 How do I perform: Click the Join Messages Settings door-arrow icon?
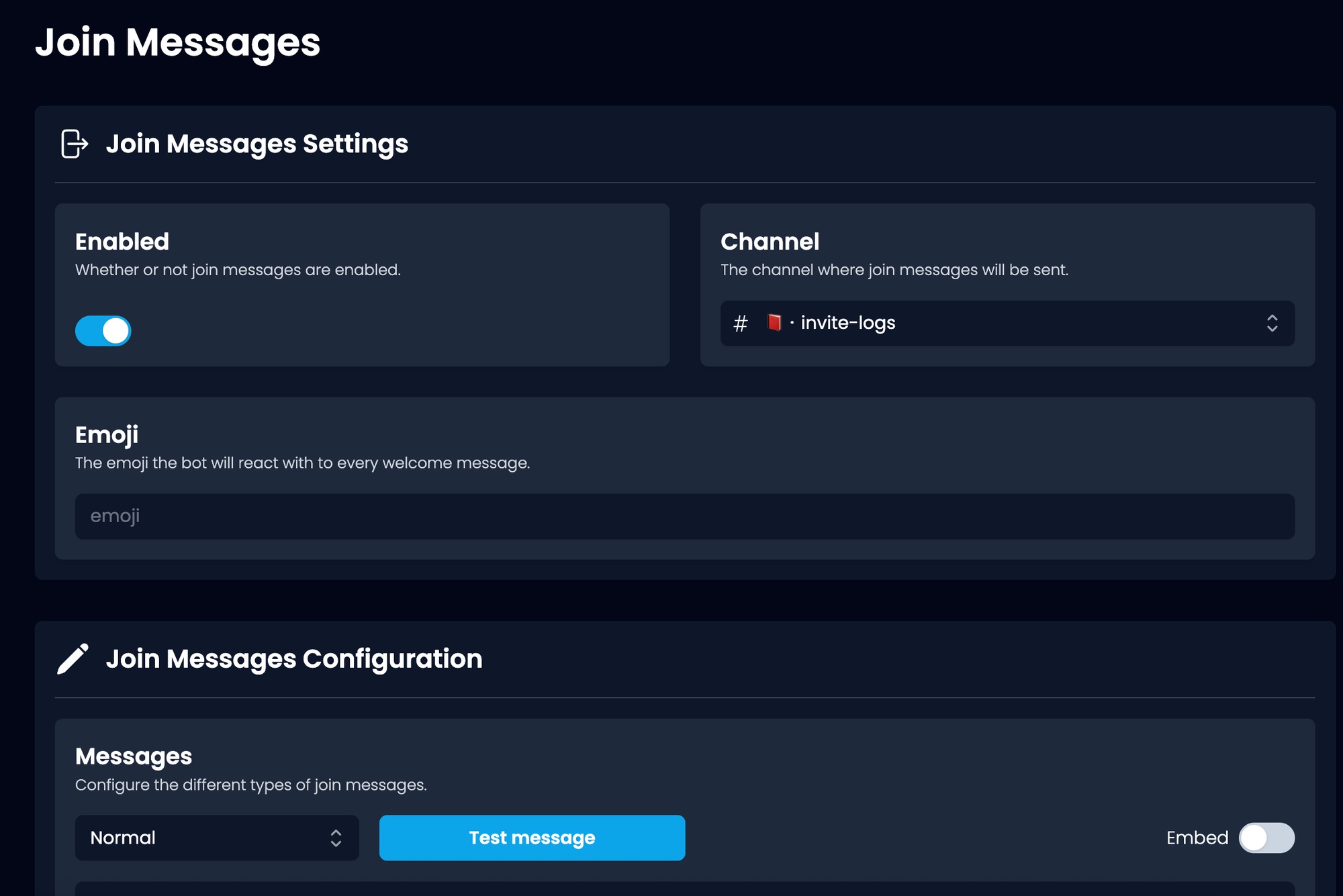click(74, 144)
